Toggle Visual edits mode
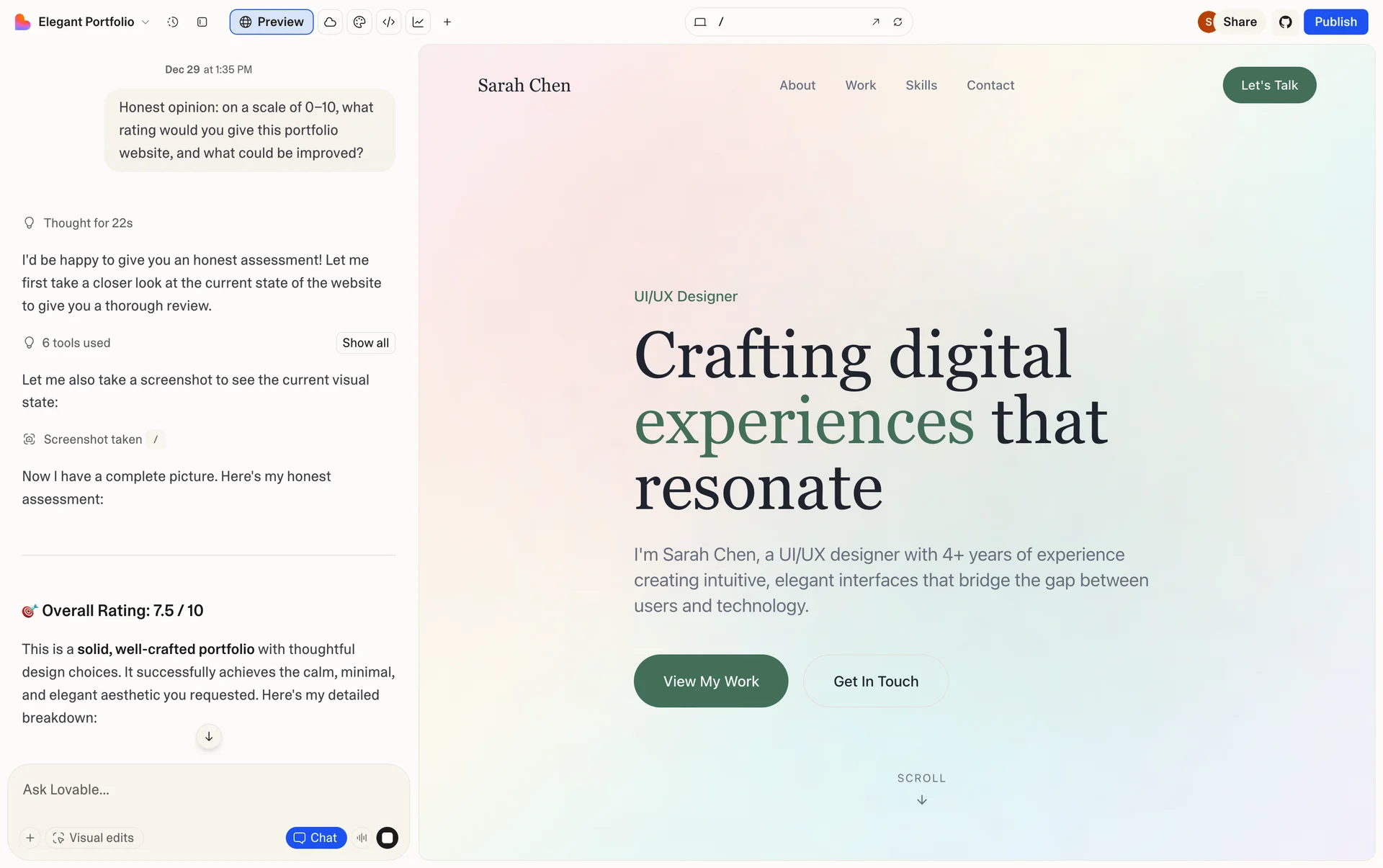Screen dimensions: 1383x868 (x=94, y=838)
